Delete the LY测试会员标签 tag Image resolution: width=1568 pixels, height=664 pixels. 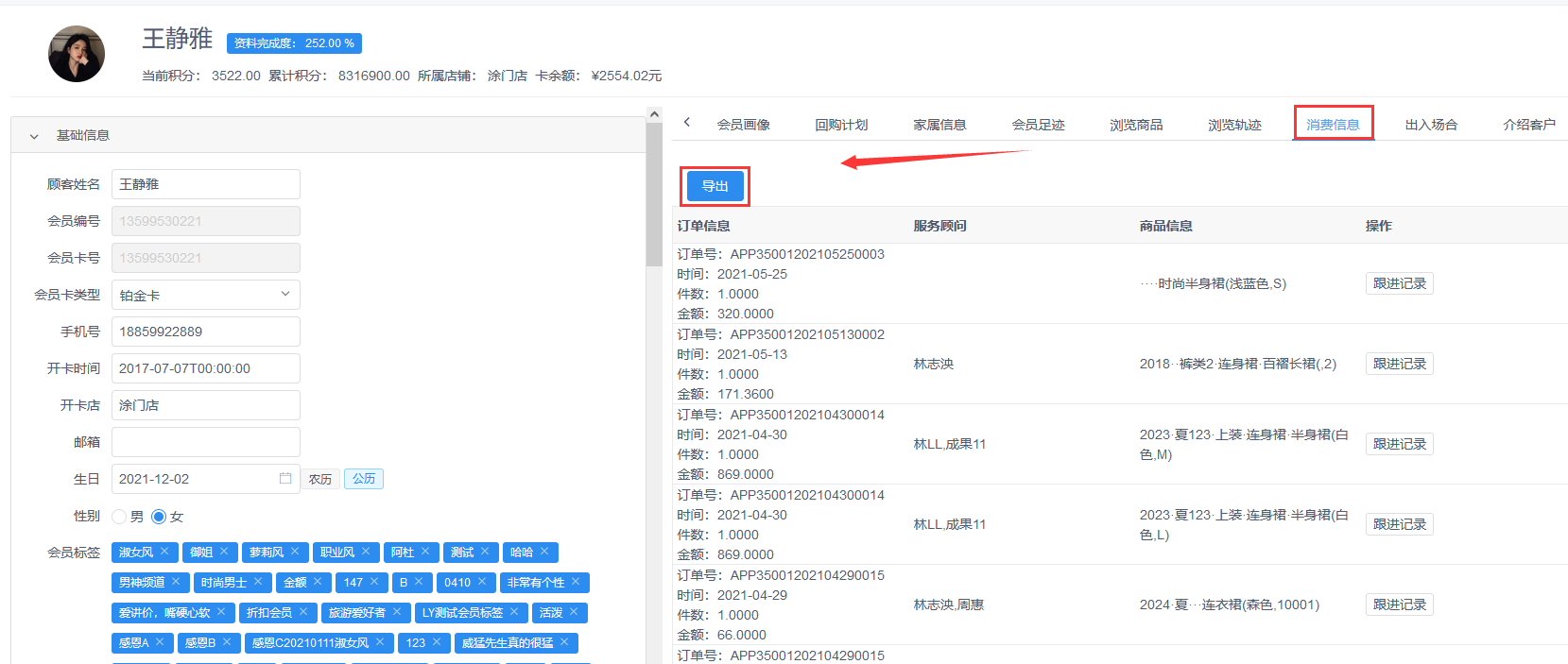coord(514,612)
